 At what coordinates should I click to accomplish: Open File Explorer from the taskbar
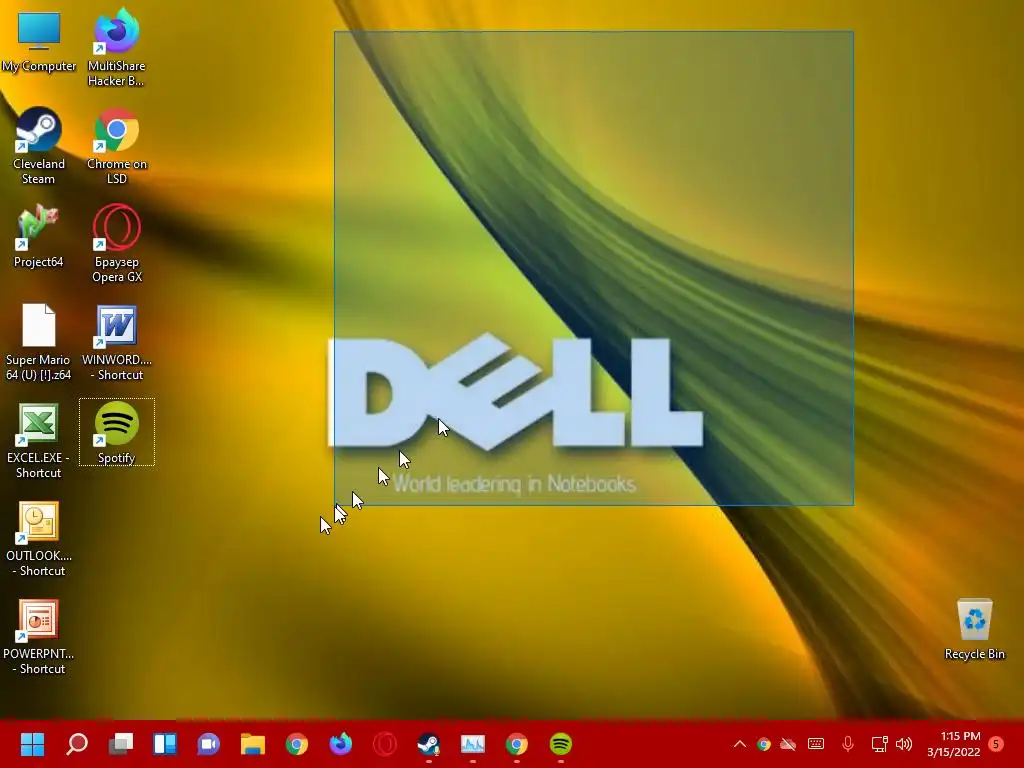coord(253,744)
